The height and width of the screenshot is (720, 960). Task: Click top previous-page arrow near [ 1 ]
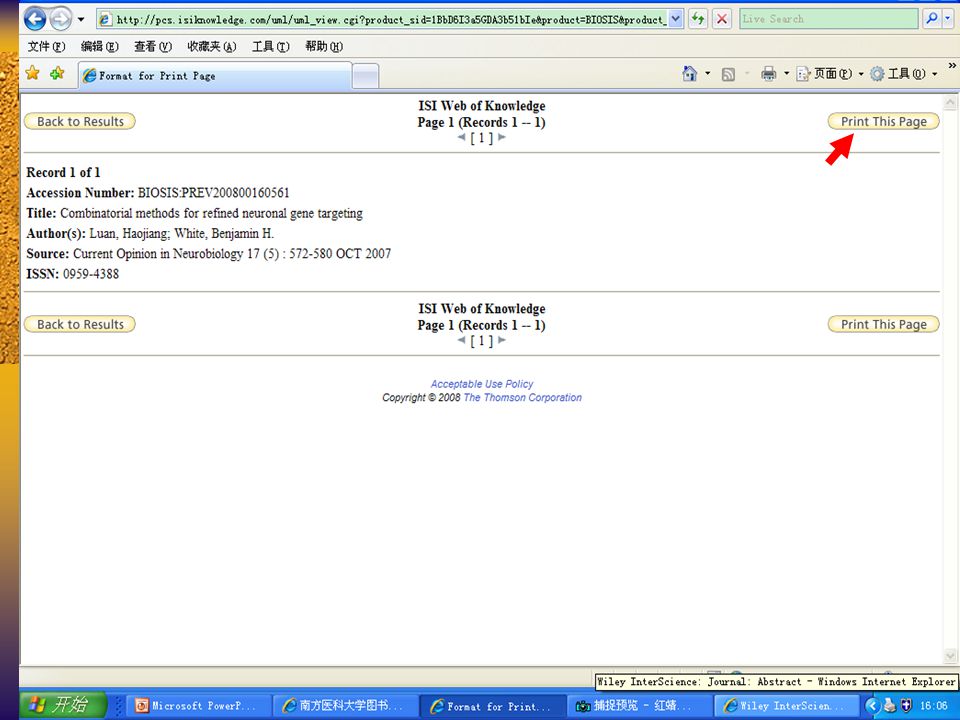[461, 137]
